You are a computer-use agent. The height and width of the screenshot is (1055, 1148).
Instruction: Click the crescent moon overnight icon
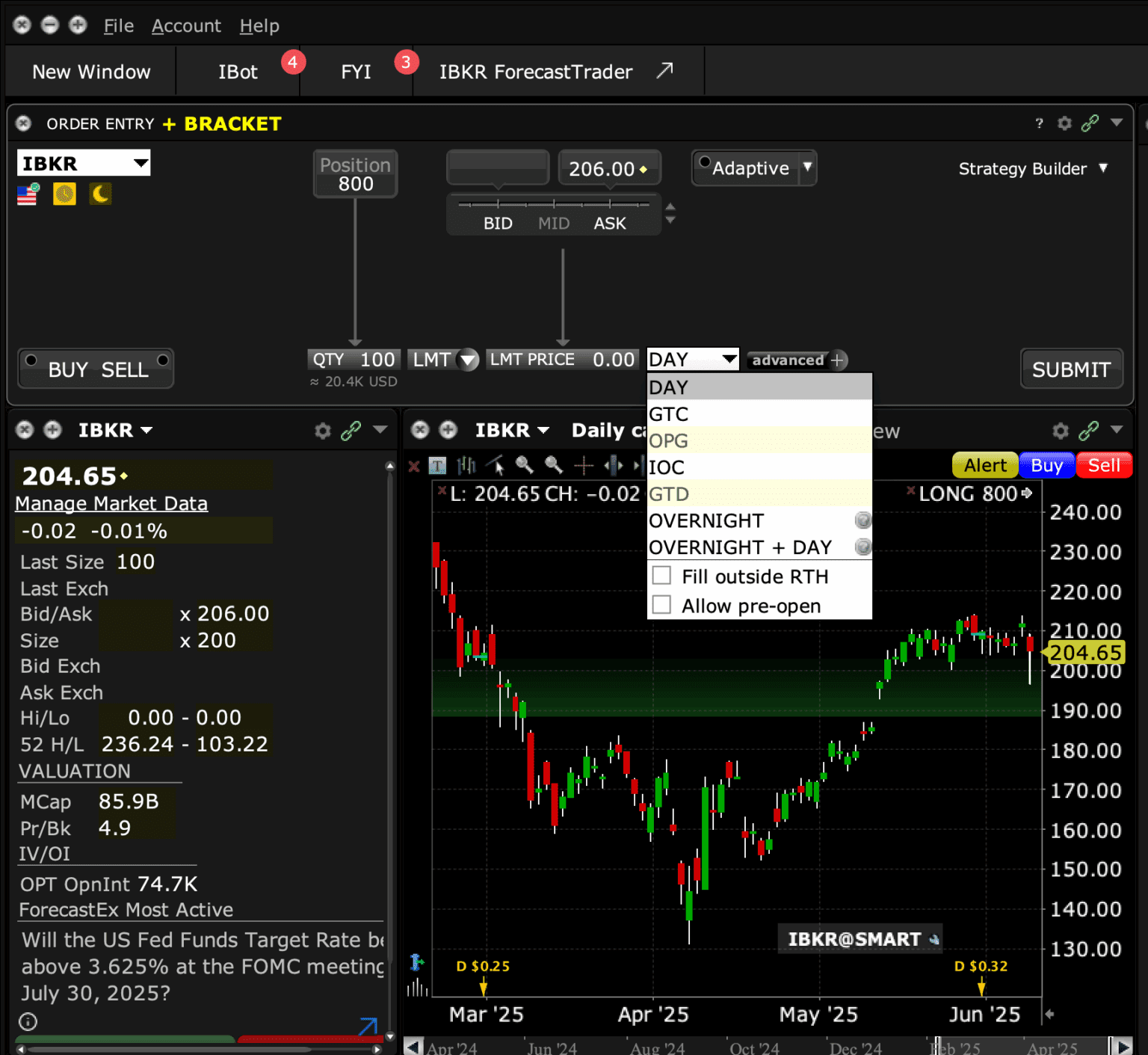coord(100,194)
